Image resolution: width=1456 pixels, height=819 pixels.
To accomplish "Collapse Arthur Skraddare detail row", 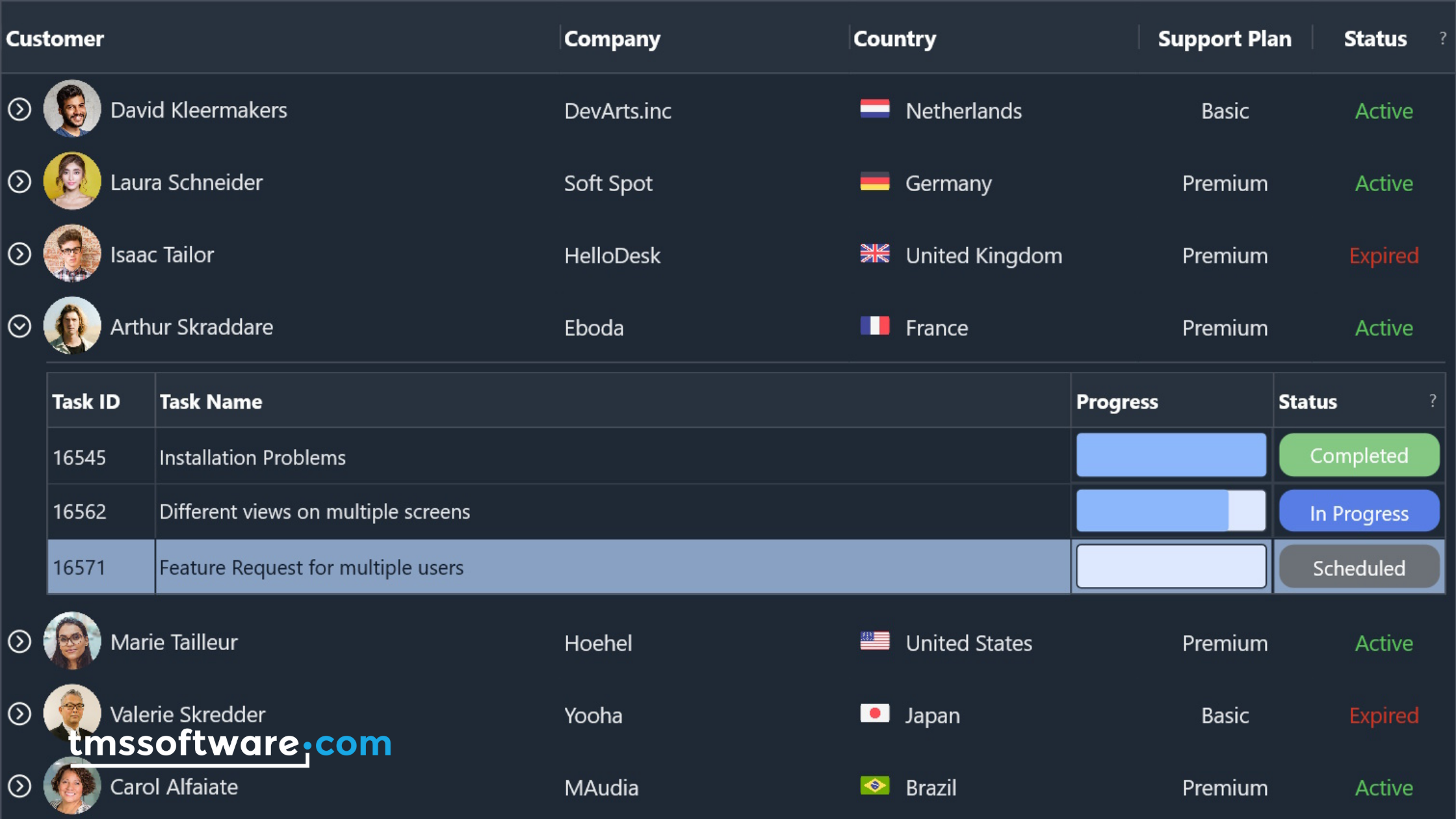I will (19, 326).
